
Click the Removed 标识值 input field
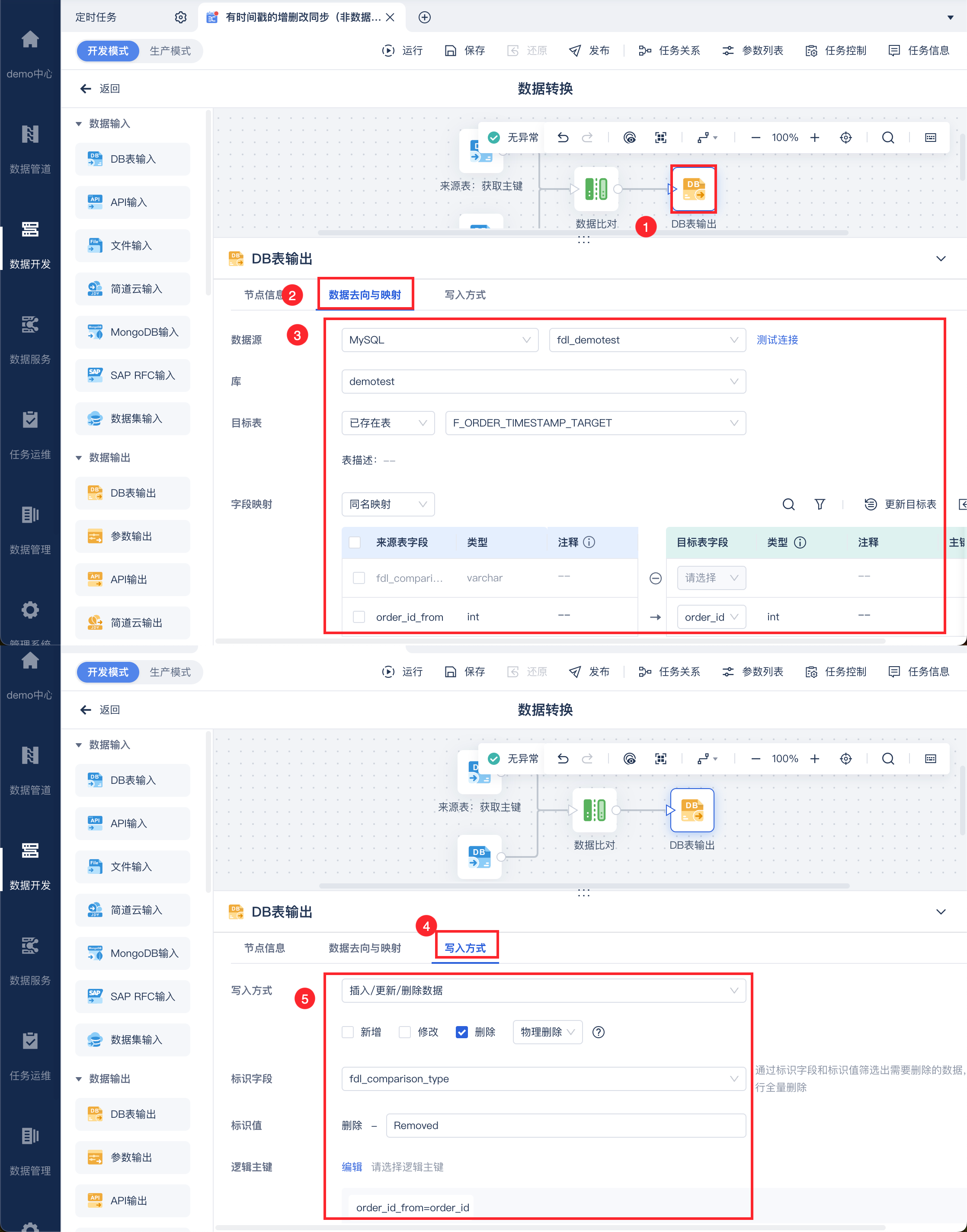565,1126
